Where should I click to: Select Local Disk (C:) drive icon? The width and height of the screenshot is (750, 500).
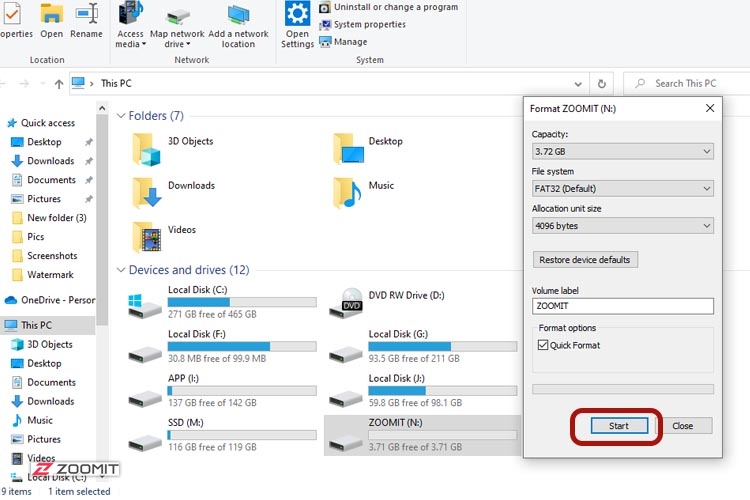tap(146, 302)
